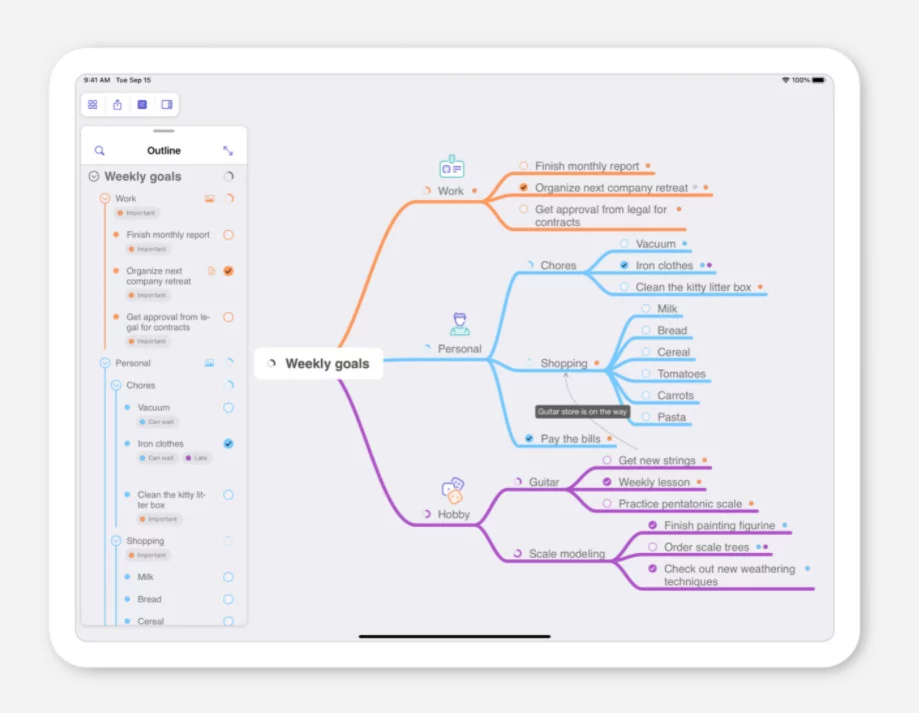Click progress ring next to Weekly goals outline

pos(229,176)
